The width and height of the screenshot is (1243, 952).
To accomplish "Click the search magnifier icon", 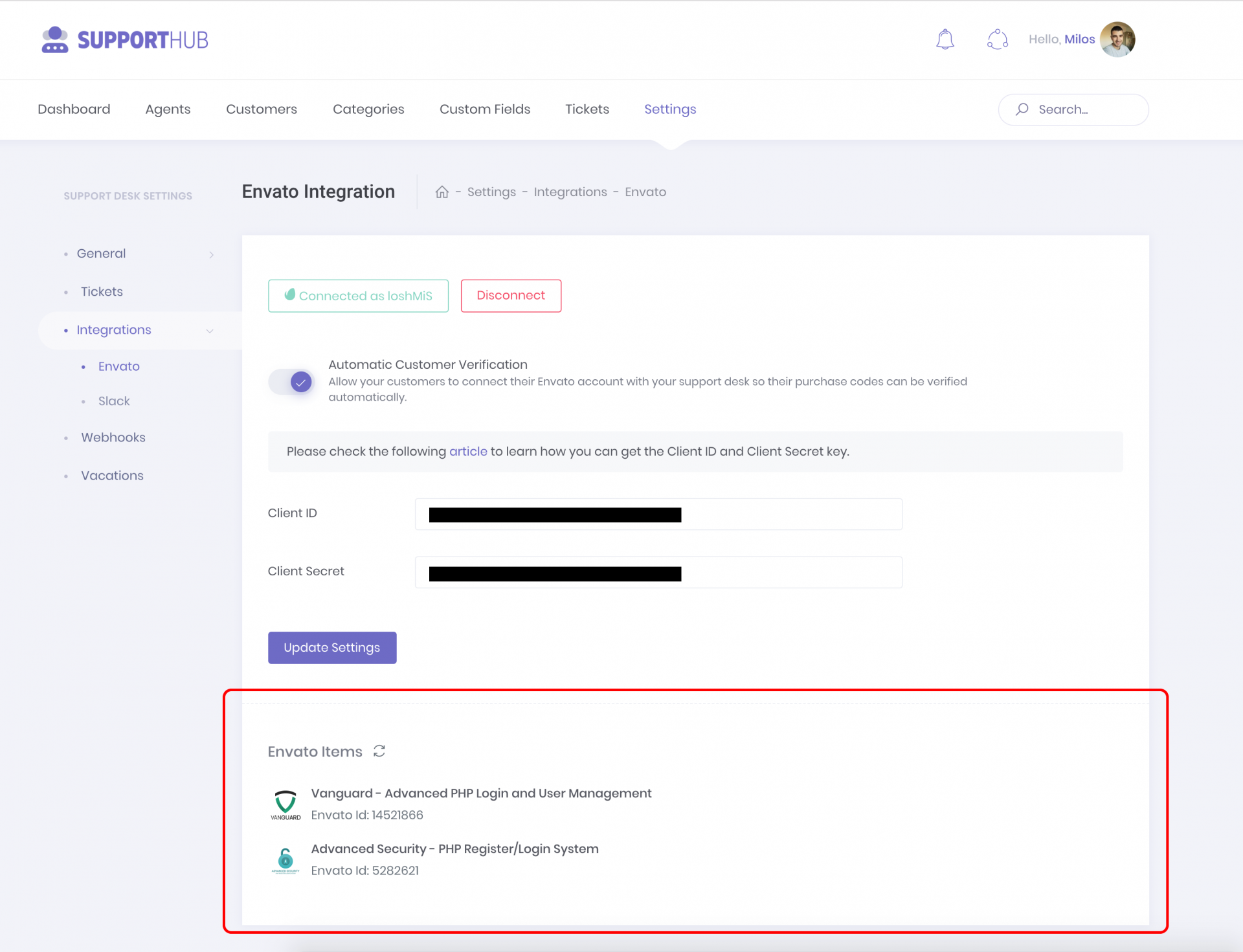I will tap(1022, 109).
